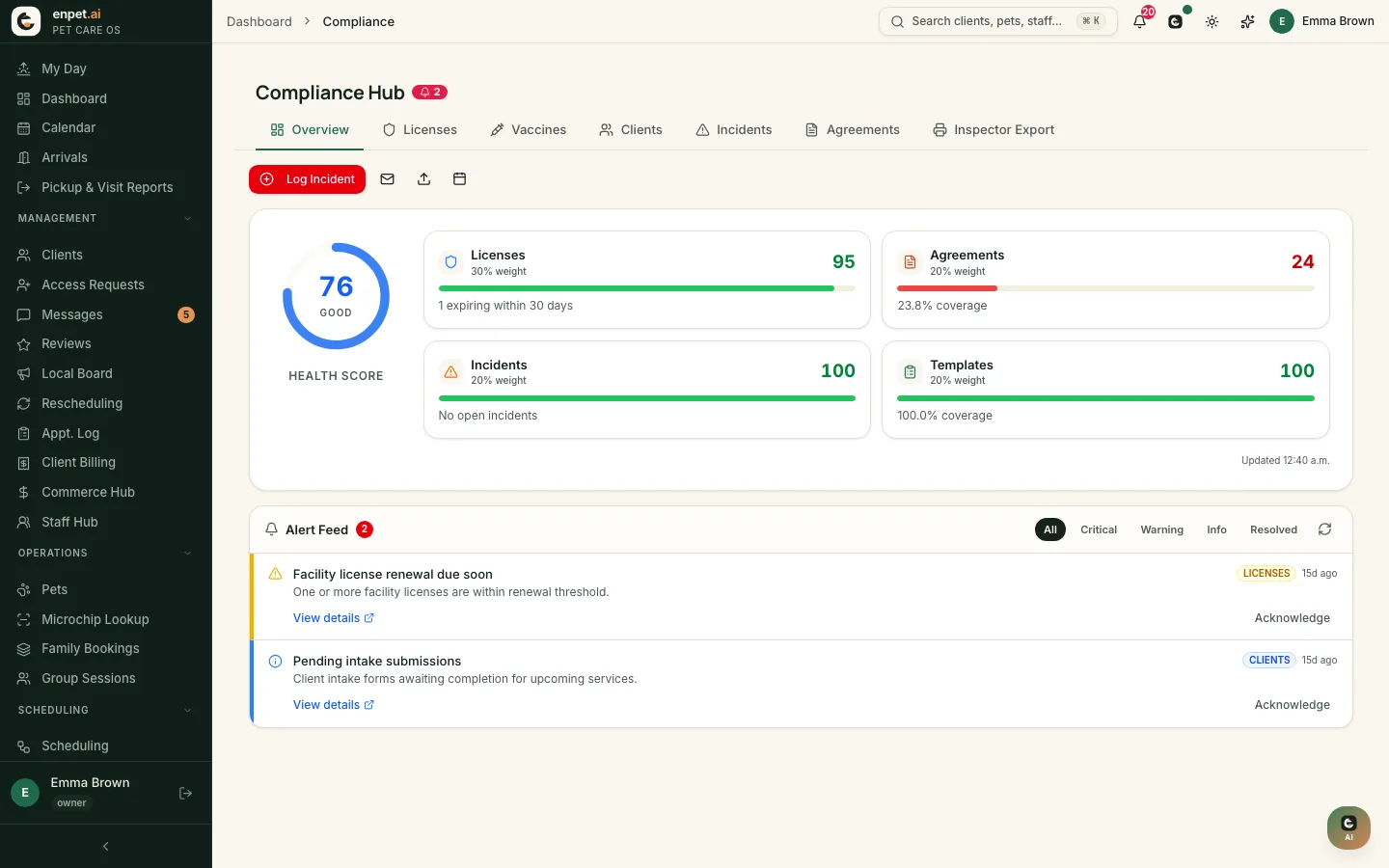Refresh the Alert Feed
Screen dimensions: 1389x868
(1325, 529)
